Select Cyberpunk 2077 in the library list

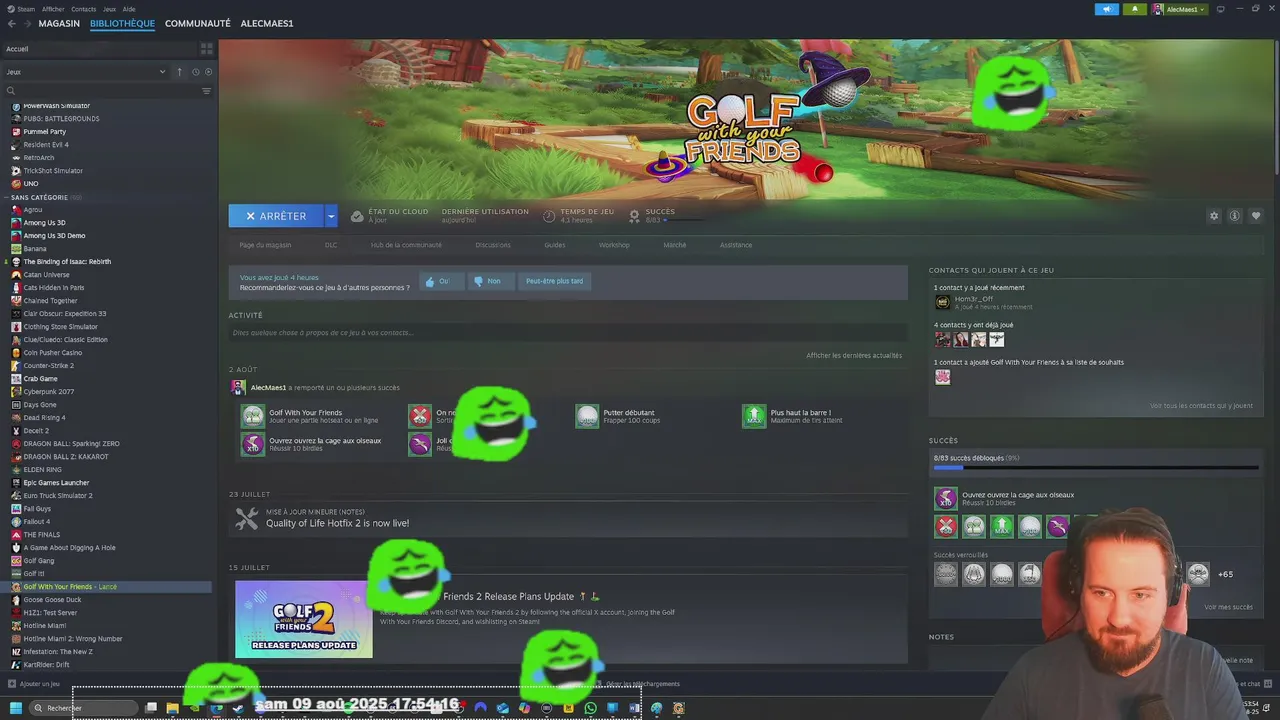point(49,392)
